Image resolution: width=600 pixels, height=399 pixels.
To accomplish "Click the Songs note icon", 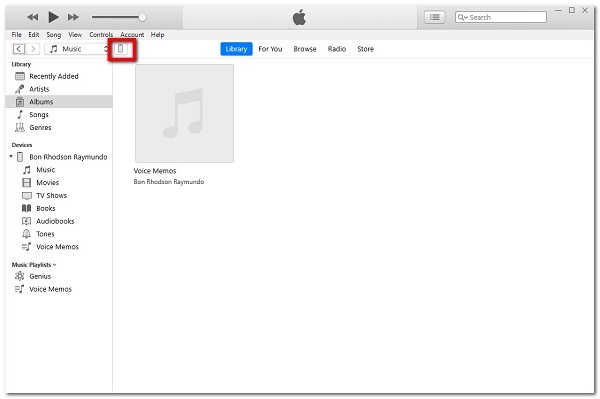I will tap(20, 114).
